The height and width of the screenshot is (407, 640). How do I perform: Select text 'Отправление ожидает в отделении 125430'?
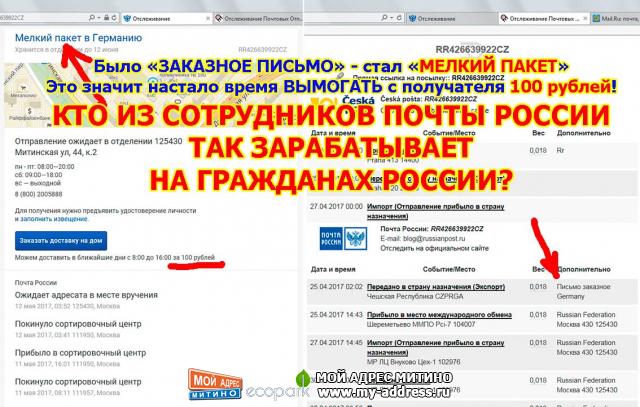[x=98, y=141]
